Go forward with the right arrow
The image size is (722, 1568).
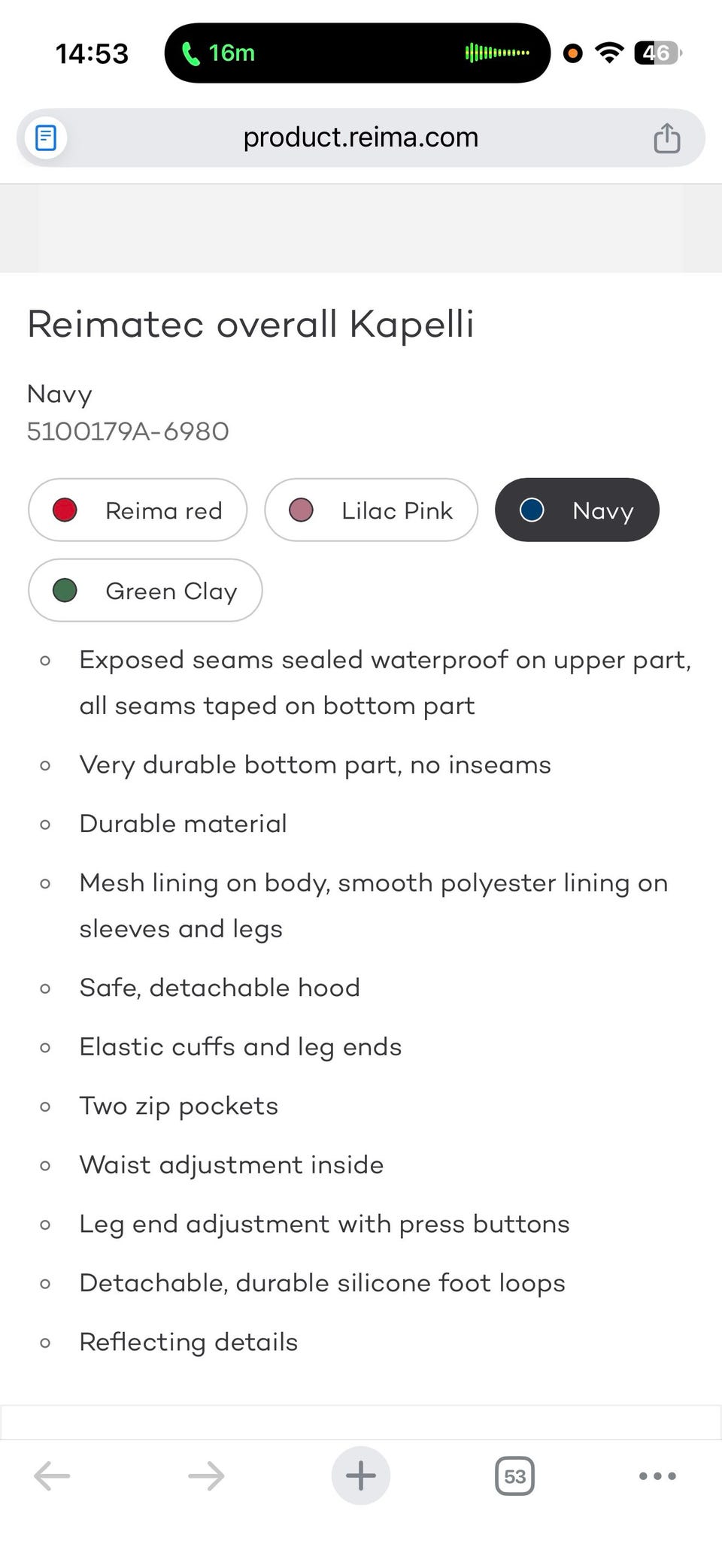coord(206,1476)
